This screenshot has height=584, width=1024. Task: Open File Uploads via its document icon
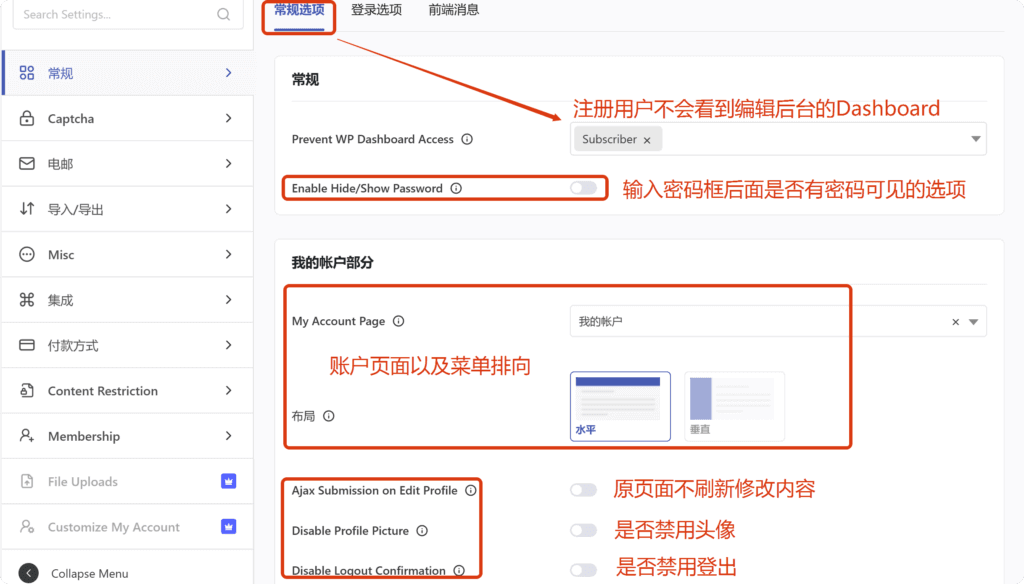coord(29,481)
